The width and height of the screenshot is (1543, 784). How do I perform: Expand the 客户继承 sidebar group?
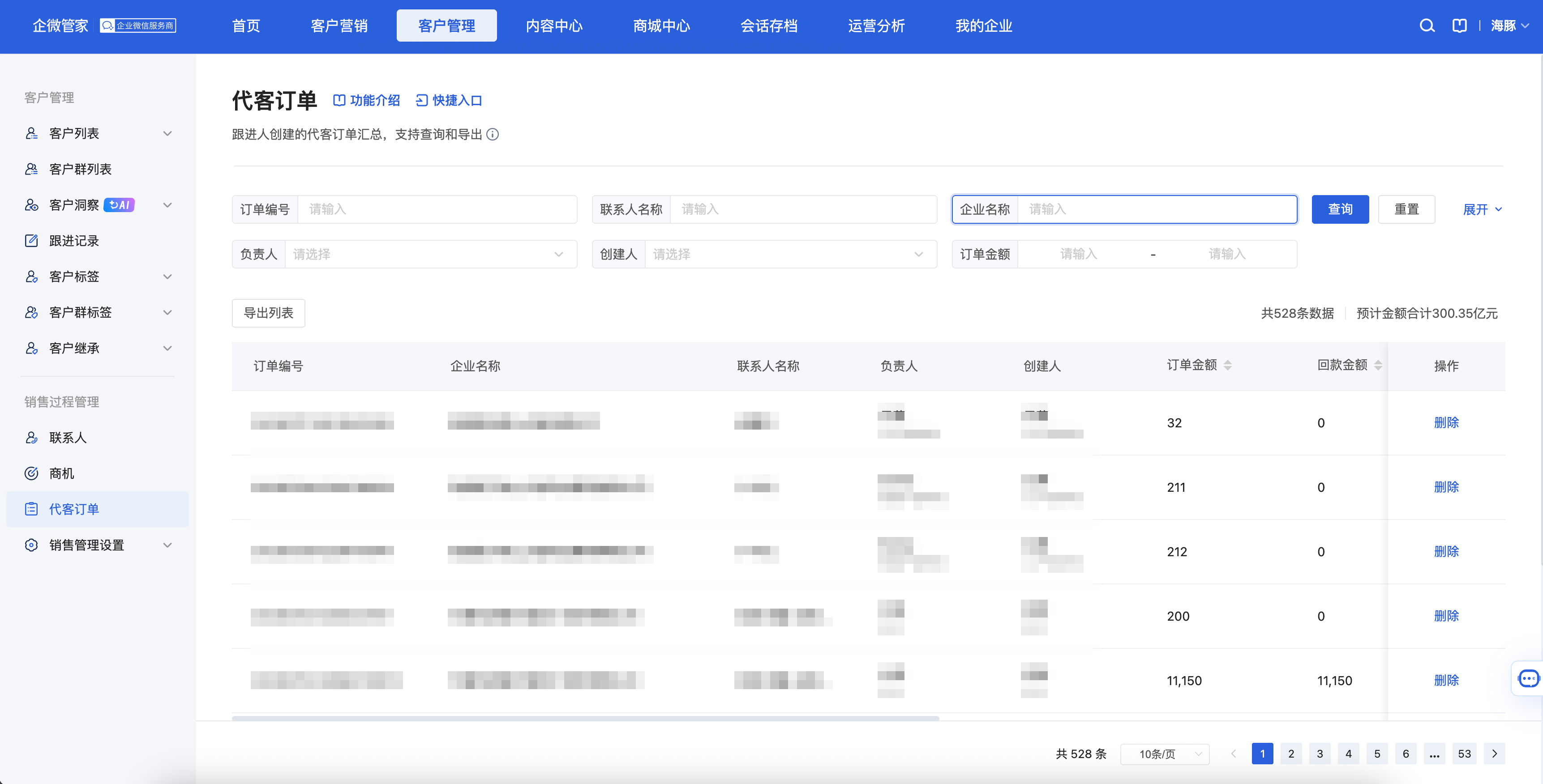coord(168,348)
